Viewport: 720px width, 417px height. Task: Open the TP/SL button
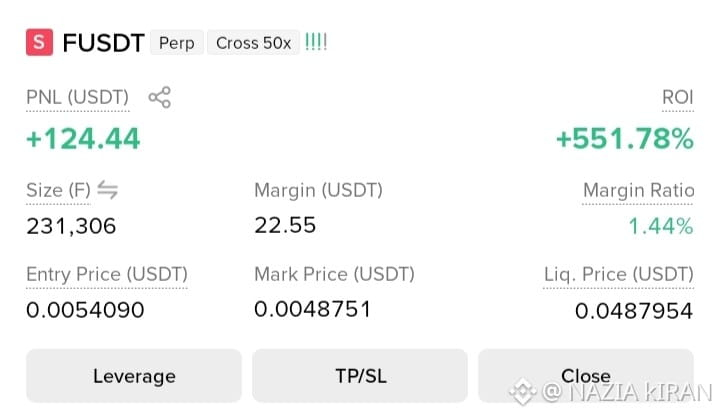click(360, 376)
